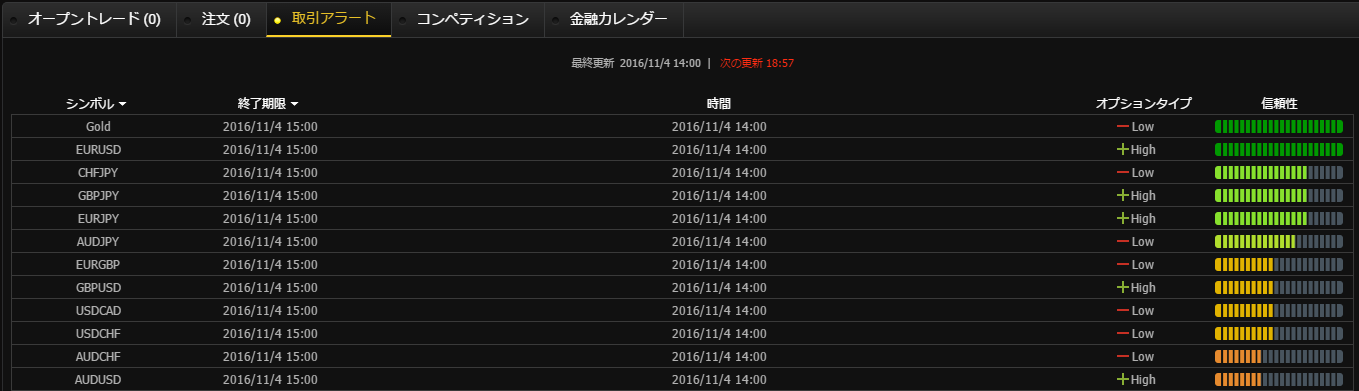Click the AUDCHF orange reliability bar
Viewport: 1359px width, 391px height.
(x=1279, y=356)
